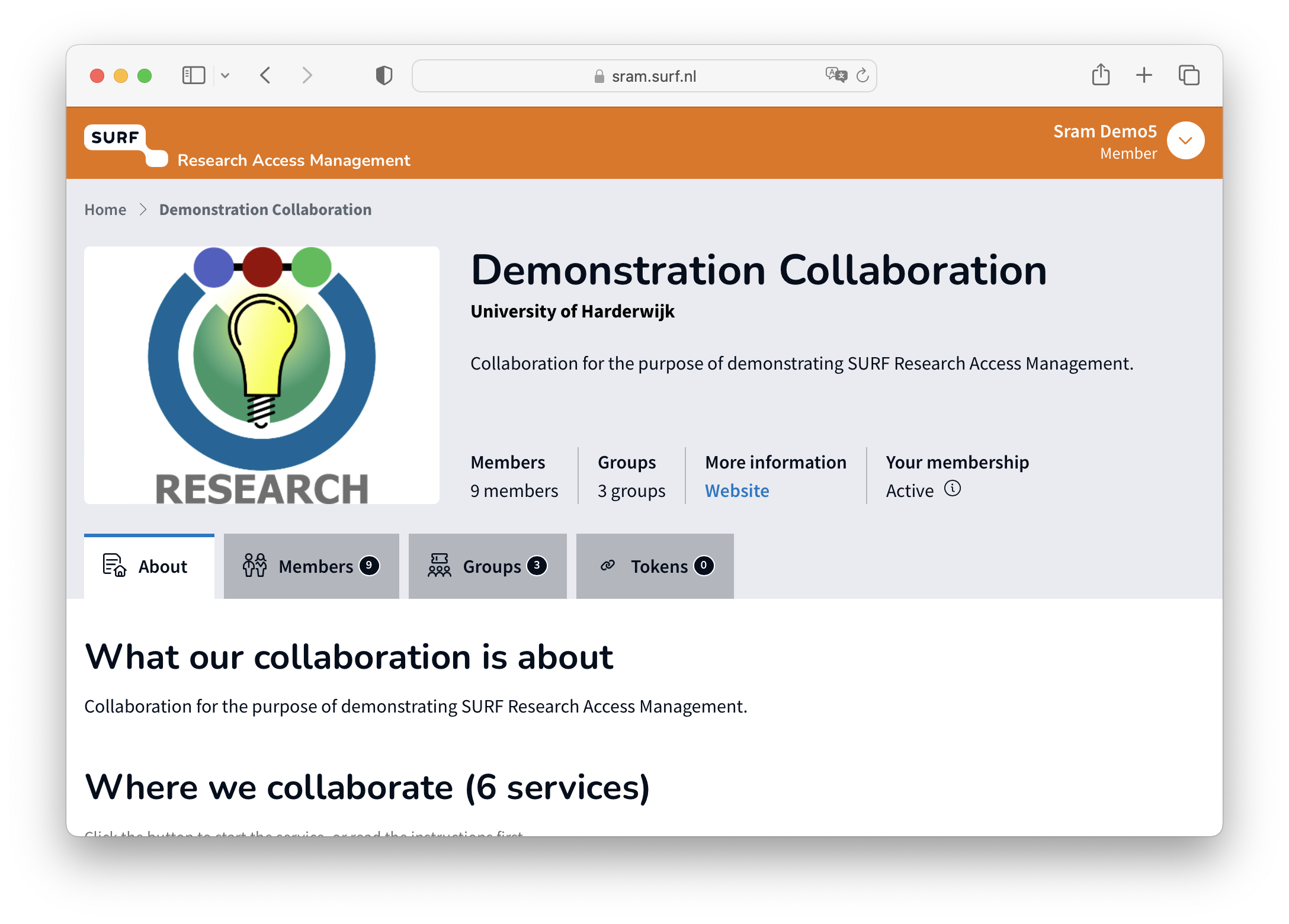Image resolution: width=1289 pixels, height=924 pixels.
Task: Show the tab overview icon
Action: click(1188, 75)
